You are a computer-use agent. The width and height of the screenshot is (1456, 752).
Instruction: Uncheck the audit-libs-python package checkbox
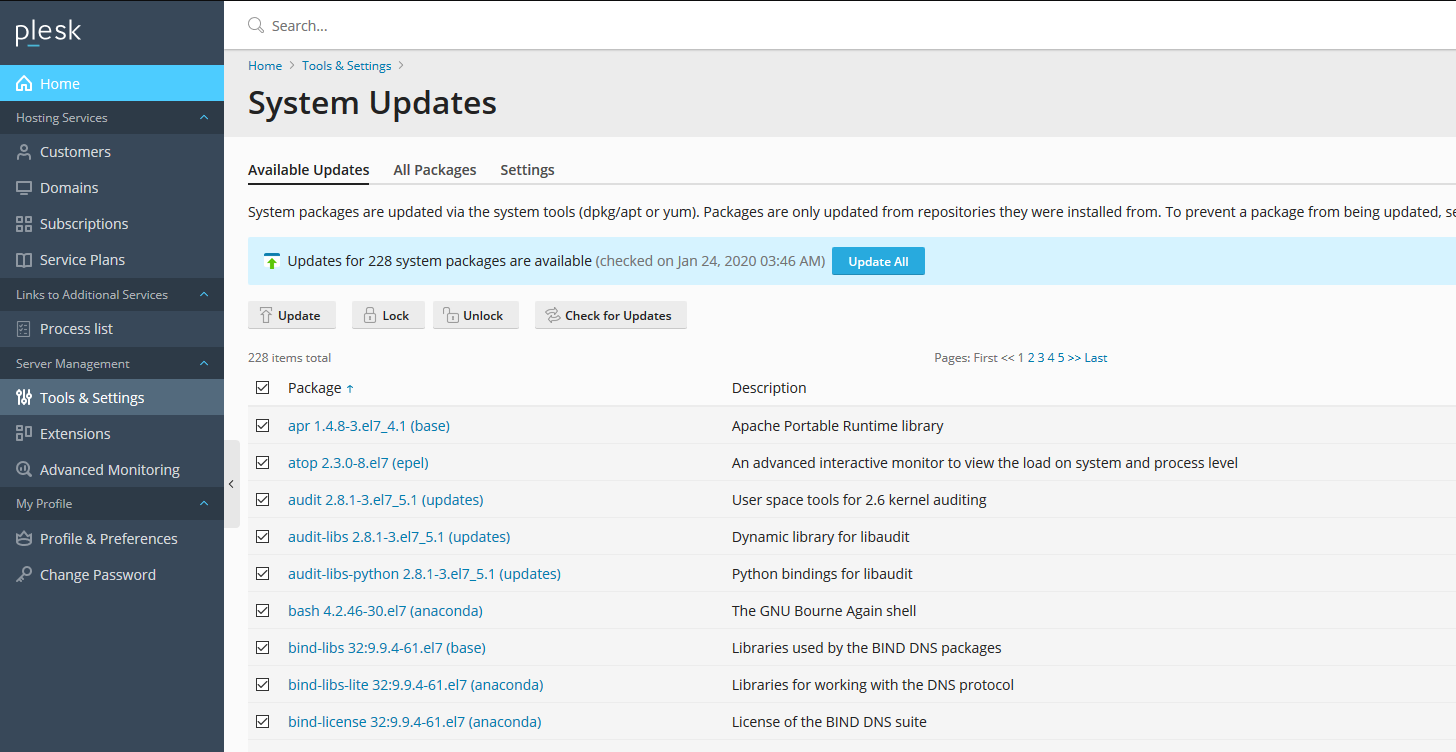[263, 574]
